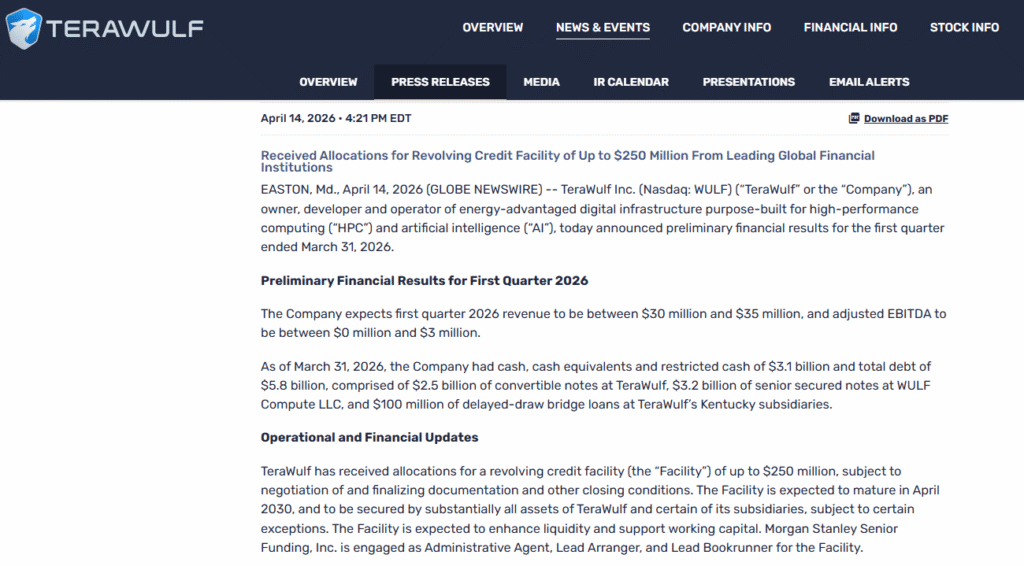
Task: Switch to the Overview sub-tab below News & Events
Action: click(x=328, y=82)
